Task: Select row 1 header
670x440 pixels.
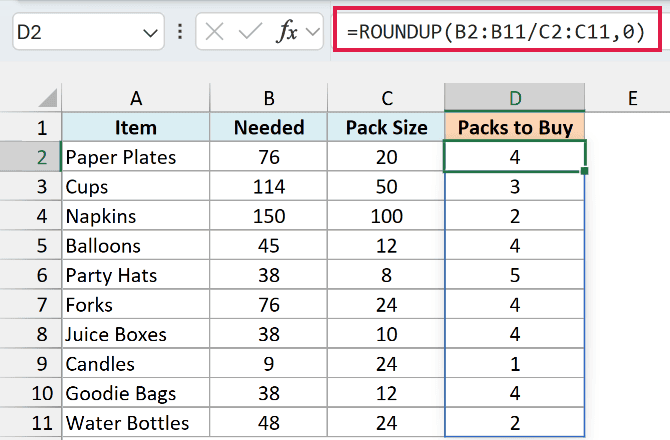Action: pos(31,127)
